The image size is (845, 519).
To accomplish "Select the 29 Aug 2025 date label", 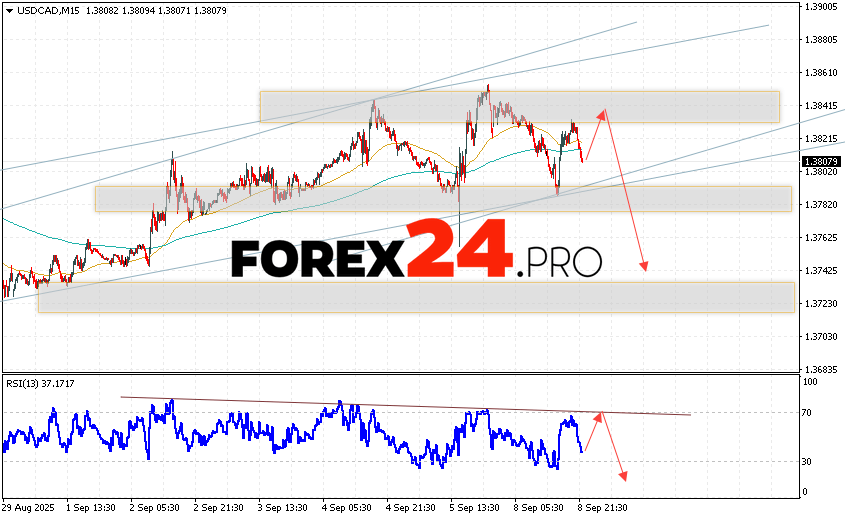I will pos(29,508).
